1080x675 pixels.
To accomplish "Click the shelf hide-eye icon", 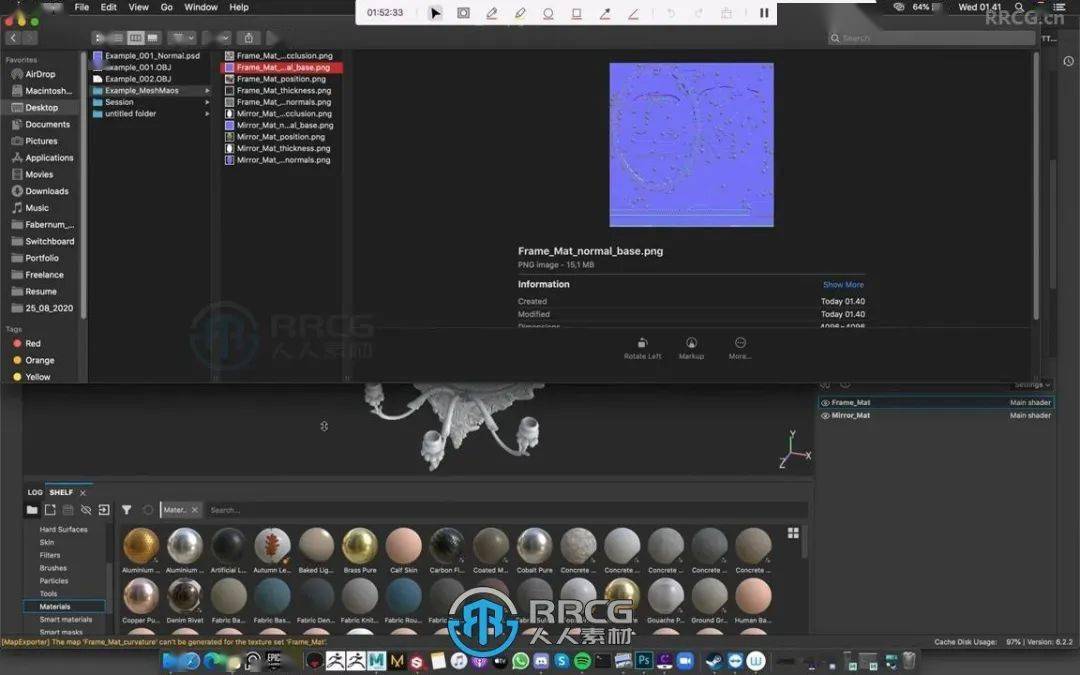I will pos(85,510).
